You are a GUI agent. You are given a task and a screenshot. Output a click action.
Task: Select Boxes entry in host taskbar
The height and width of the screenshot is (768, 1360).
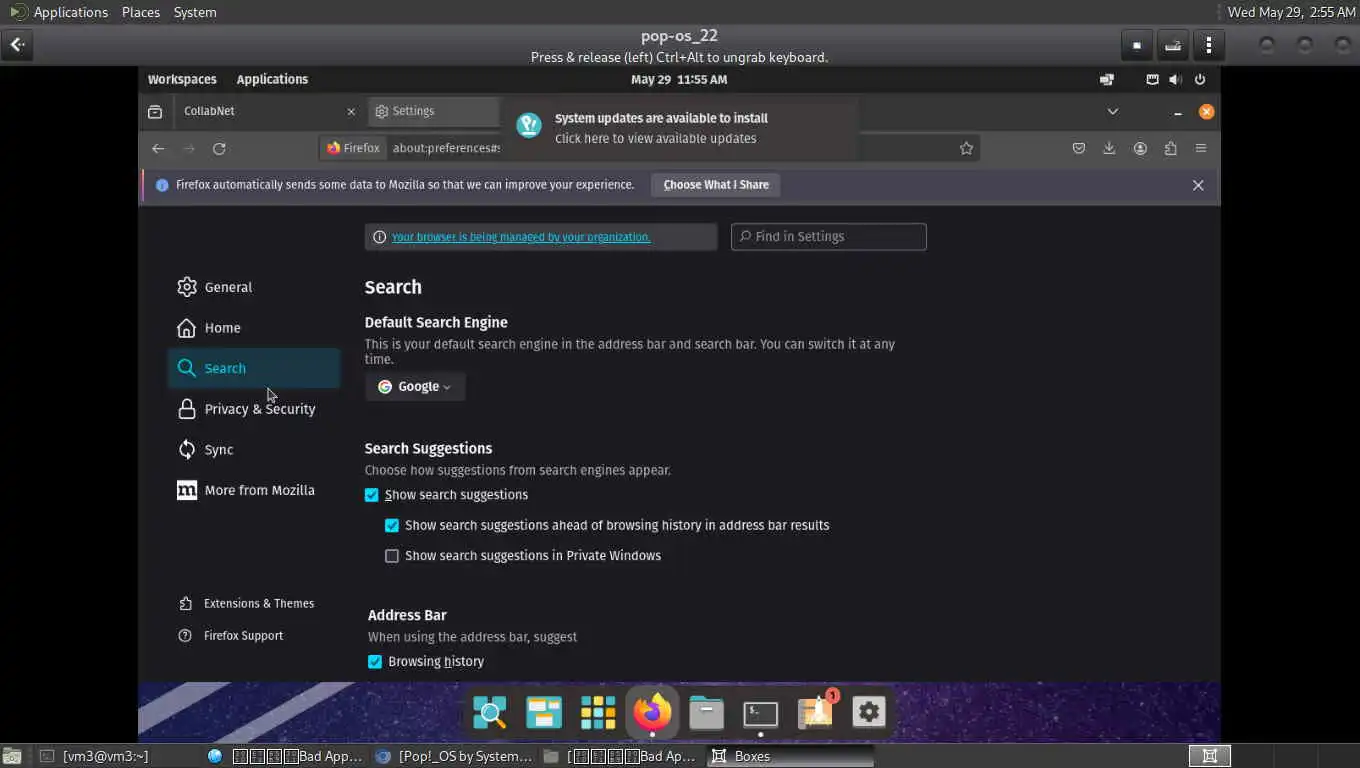[790, 756]
